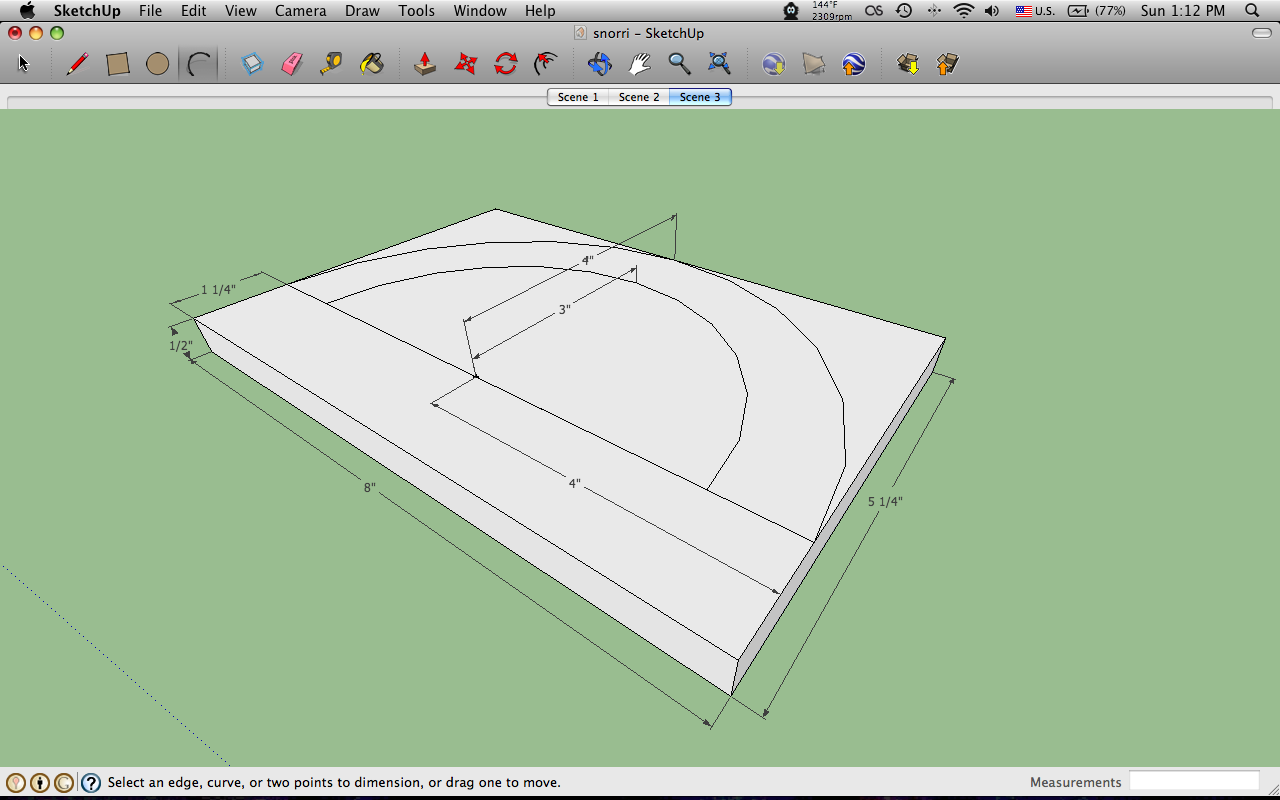Select the Scene 3 tab
The width and height of the screenshot is (1280, 800).
click(x=700, y=97)
